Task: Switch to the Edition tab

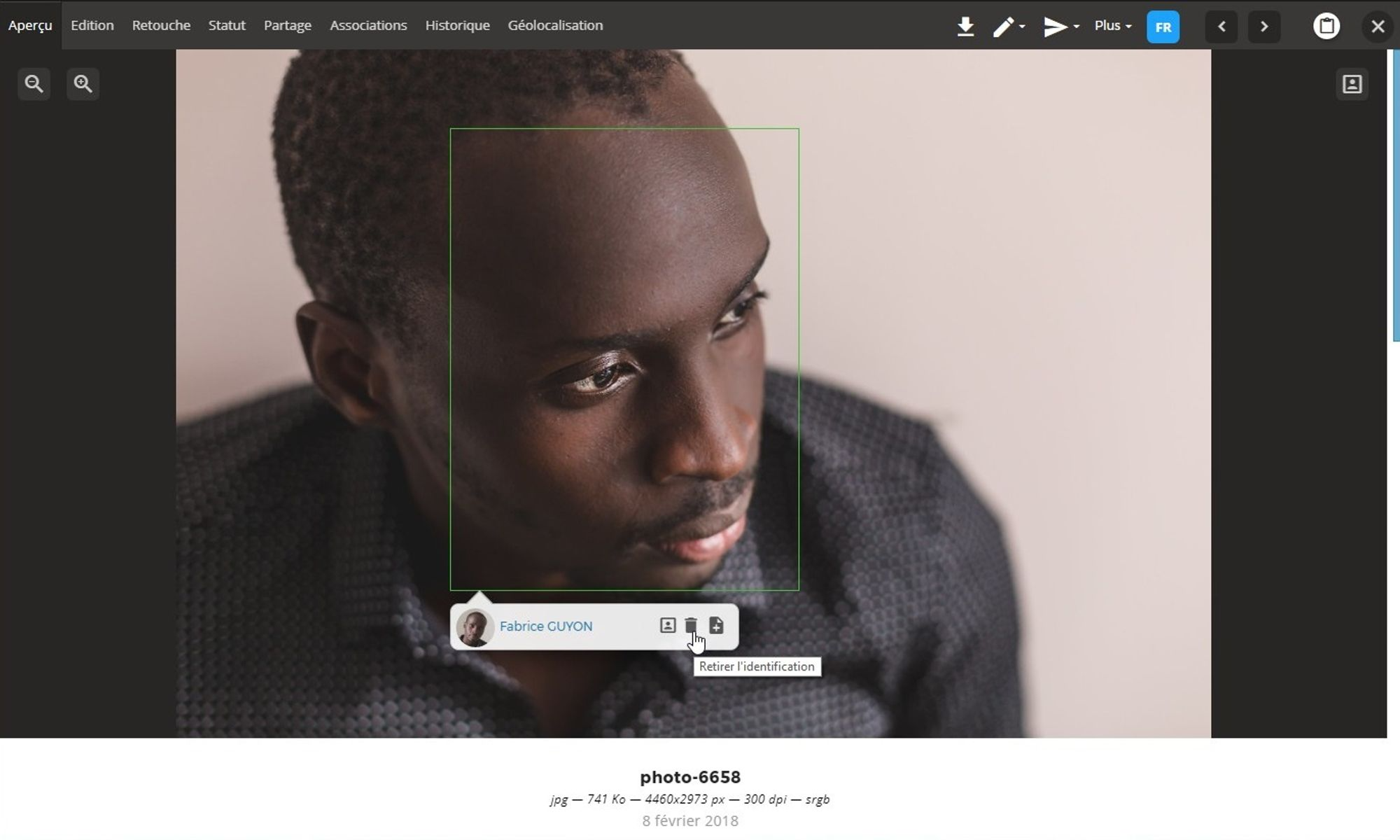Action: [92, 25]
